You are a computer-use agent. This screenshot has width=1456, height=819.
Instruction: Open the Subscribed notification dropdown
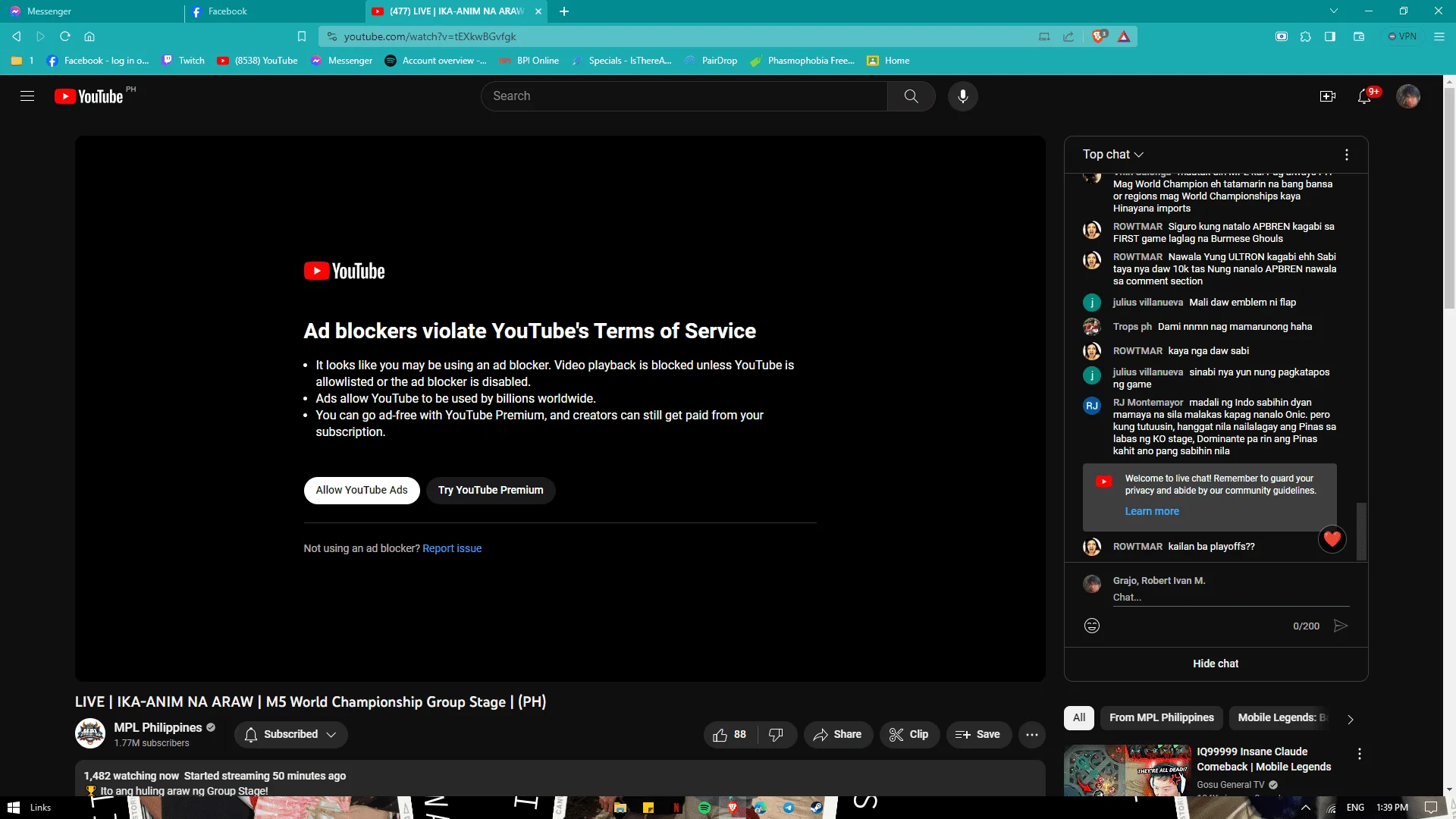pos(291,735)
